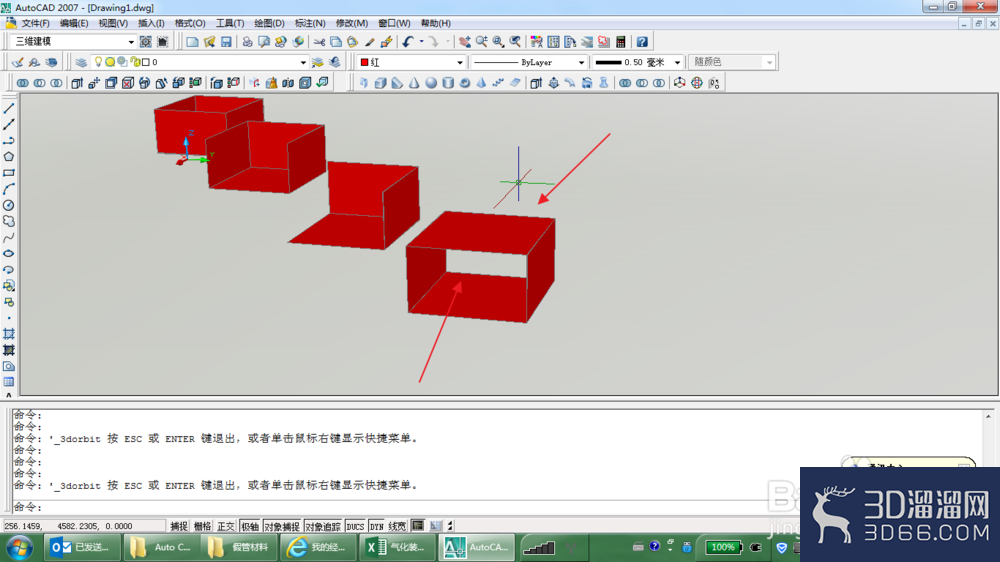Click the Plot (print) icon
This screenshot has width=1000, height=562.
[x=247, y=42]
